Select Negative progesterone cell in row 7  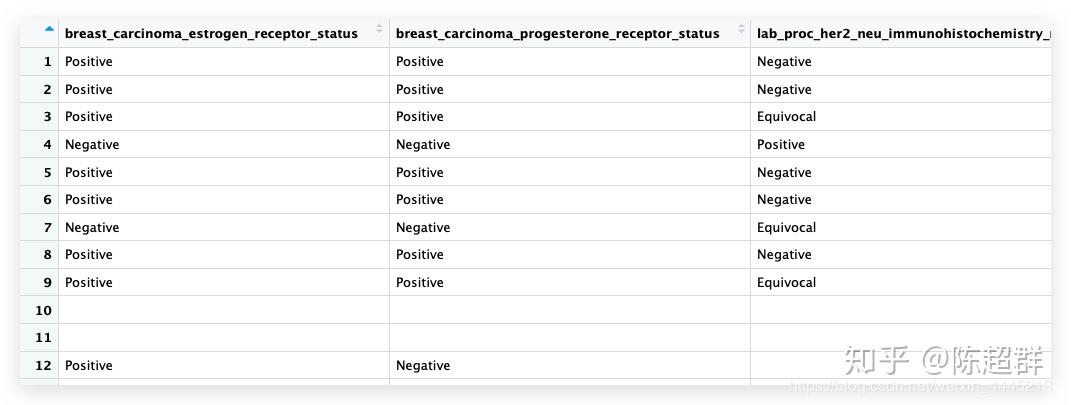click(423, 228)
